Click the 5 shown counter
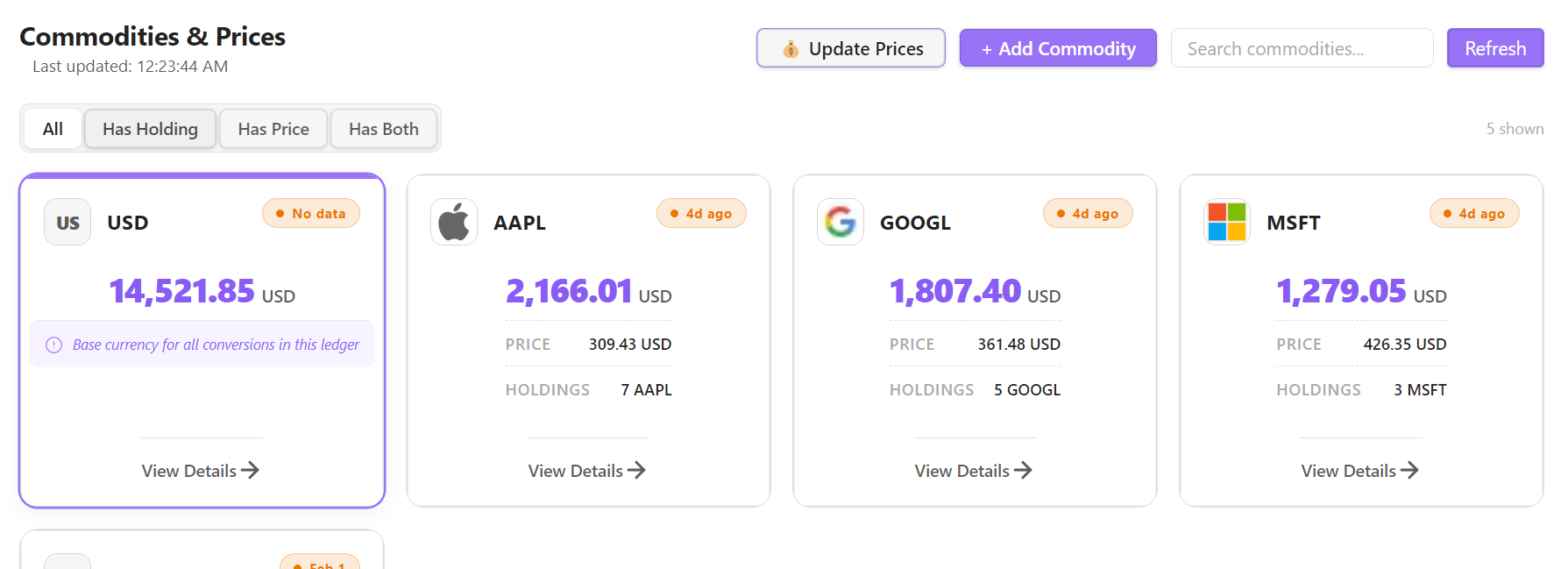The image size is (1568, 569). pos(1515,129)
